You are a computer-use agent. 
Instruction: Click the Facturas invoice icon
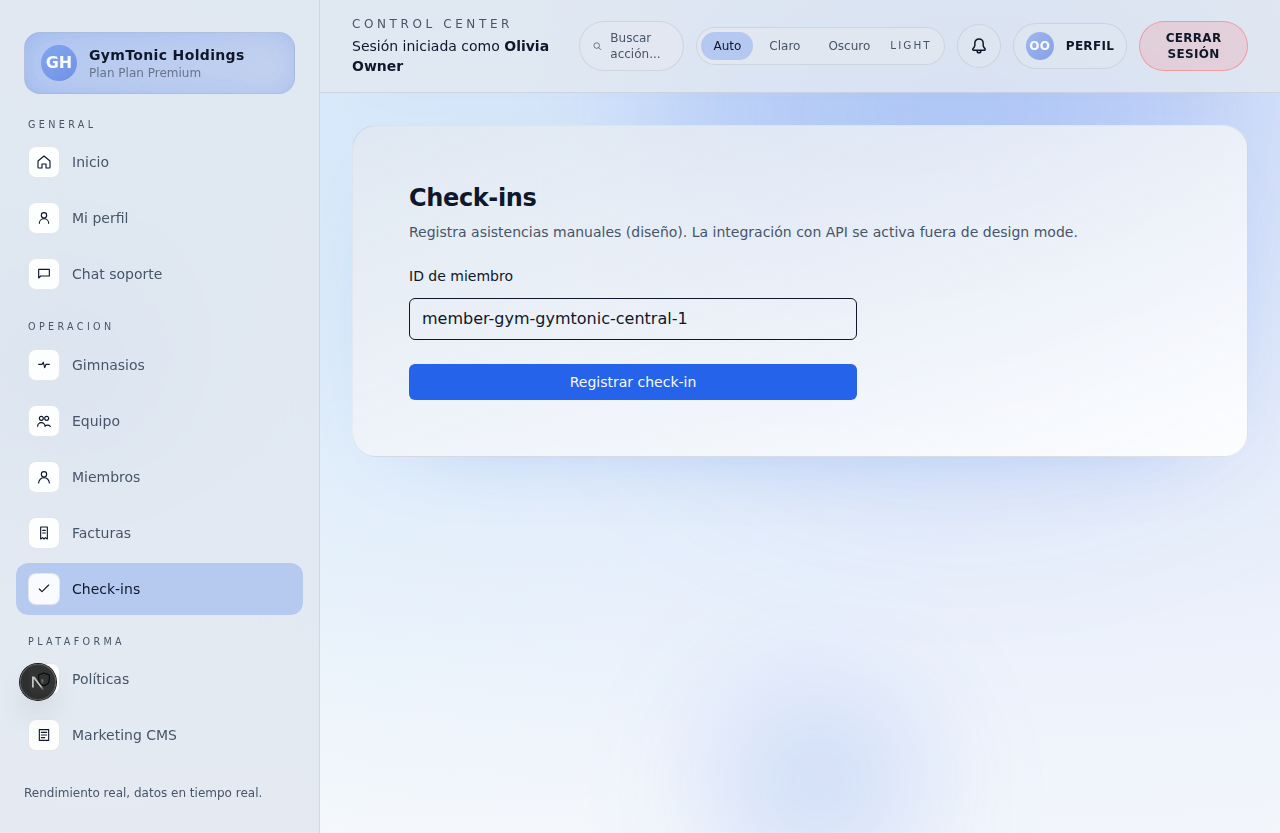44,533
